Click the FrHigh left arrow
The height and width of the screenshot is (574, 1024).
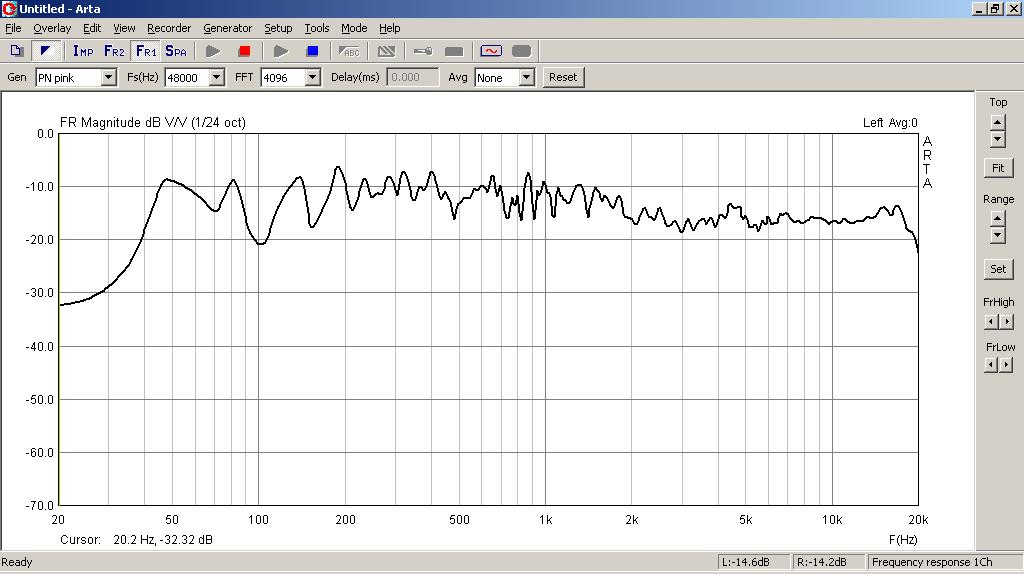[991, 321]
